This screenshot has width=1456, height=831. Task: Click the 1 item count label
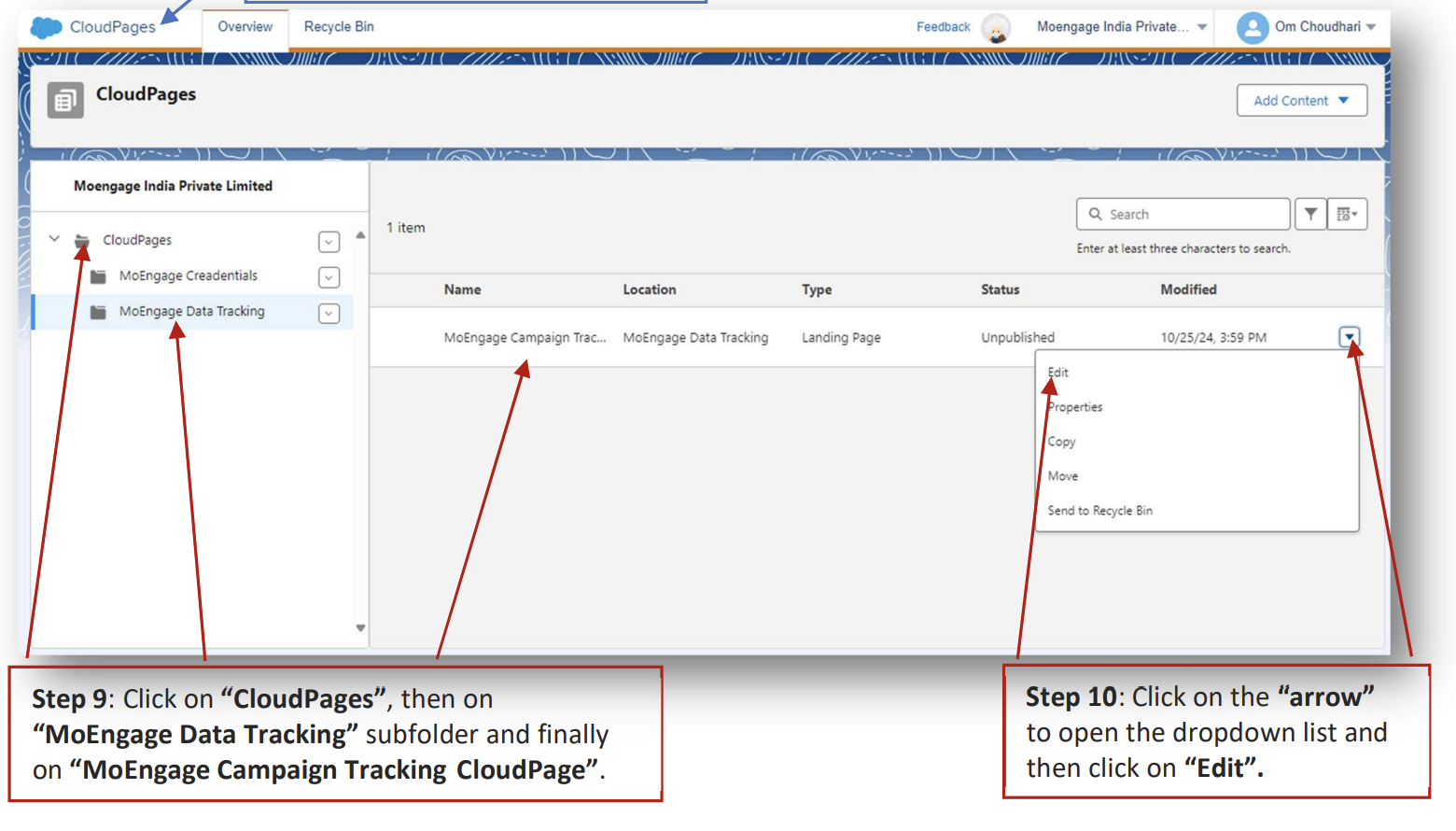(406, 228)
